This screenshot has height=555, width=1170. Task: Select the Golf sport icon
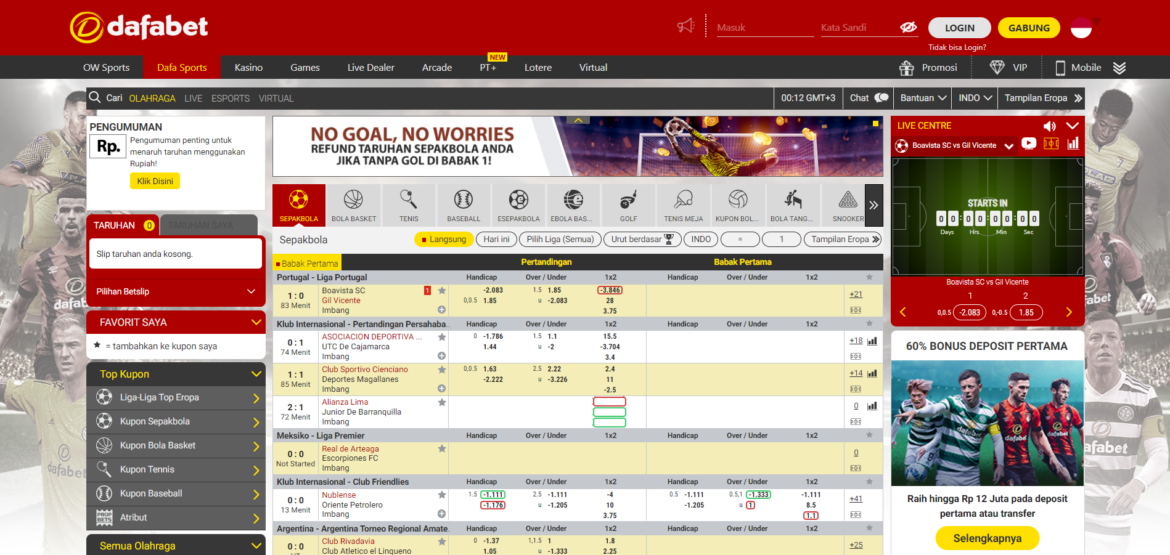628,205
